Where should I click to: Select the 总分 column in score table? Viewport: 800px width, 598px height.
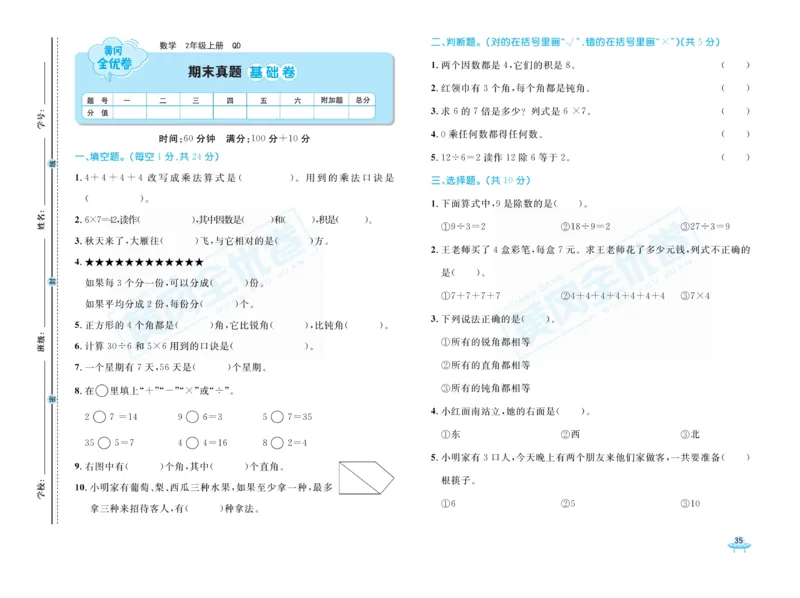pos(362,99)
